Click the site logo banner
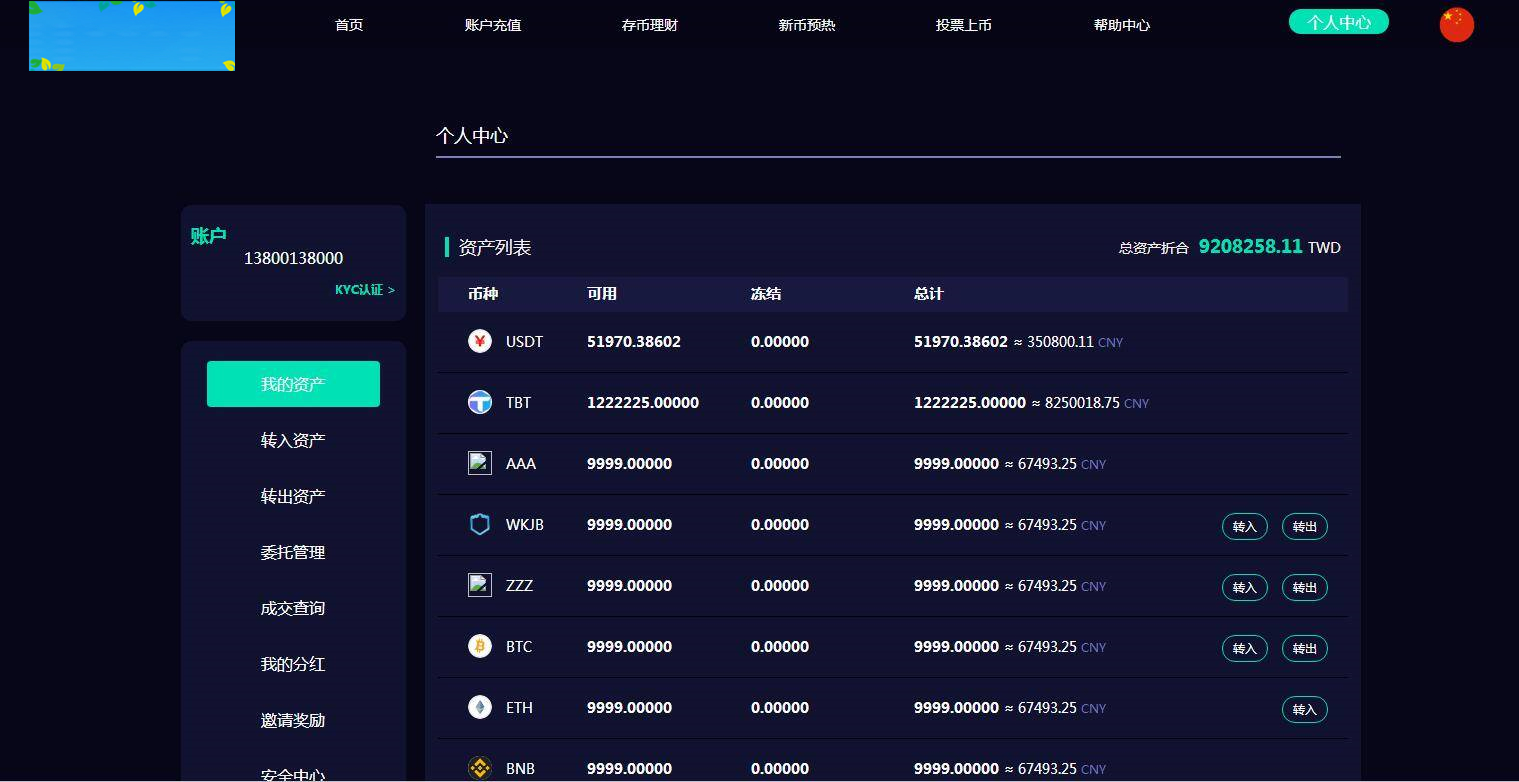The width and height of the screenshot is (1519, 782). coord(132,36)
